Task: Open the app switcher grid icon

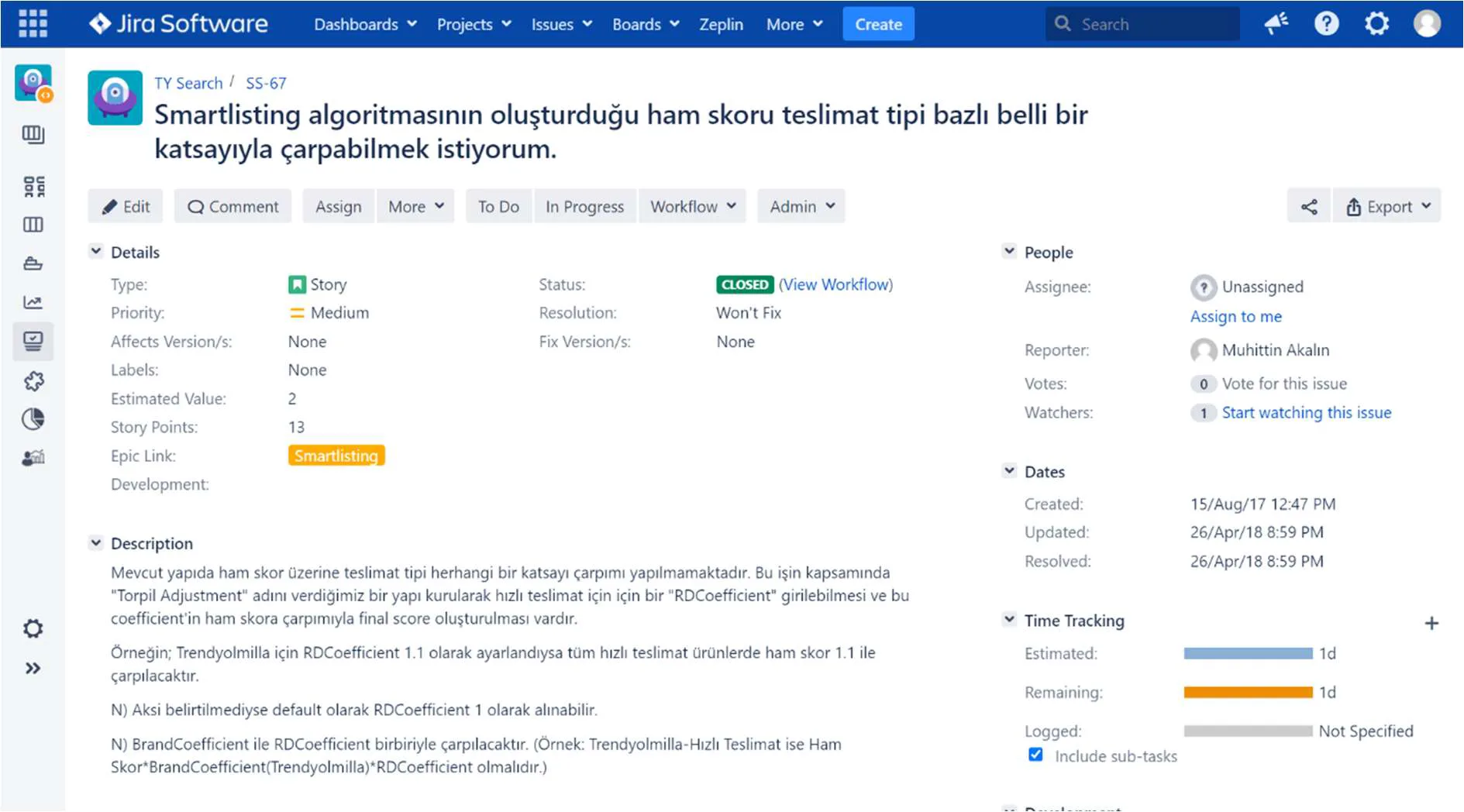Action: (x=33, y=24)
